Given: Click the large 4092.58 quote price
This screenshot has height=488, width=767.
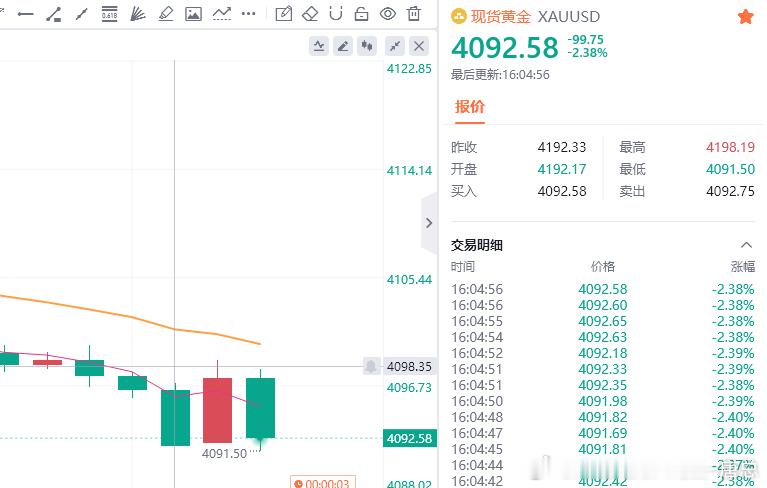Looking at the screenshot, I should coord(504,47).
